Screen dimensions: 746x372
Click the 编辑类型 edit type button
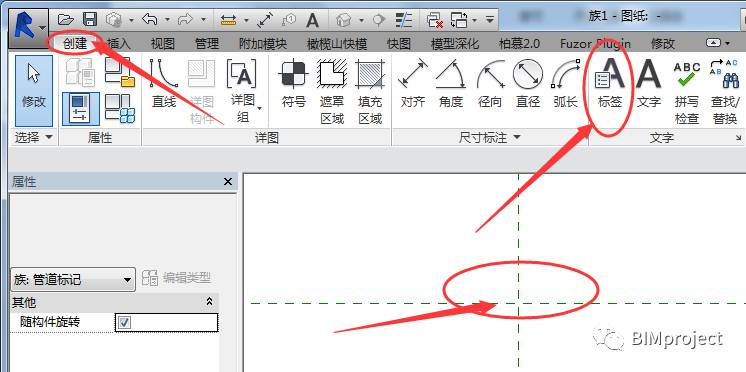tap(176, 278)
